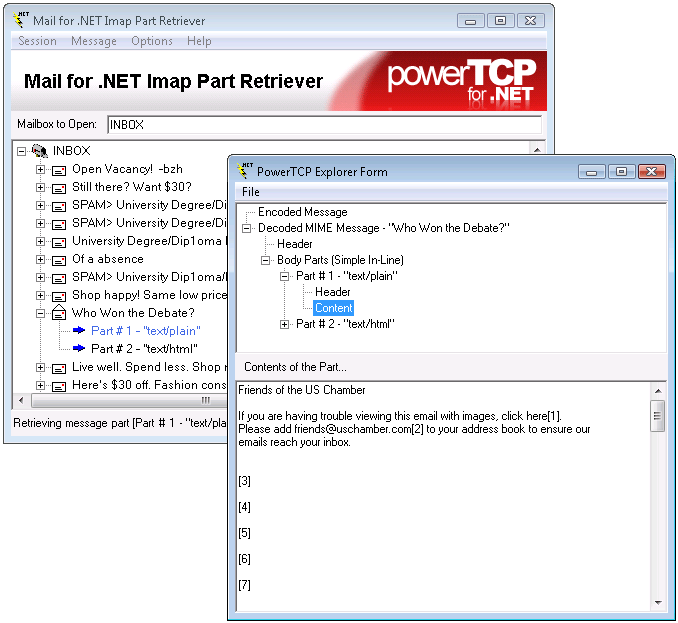Maximize the PowerTCP Explorer Form window
Screen dimensions: 678x623
pyautogui.click(x=621, y=172)
